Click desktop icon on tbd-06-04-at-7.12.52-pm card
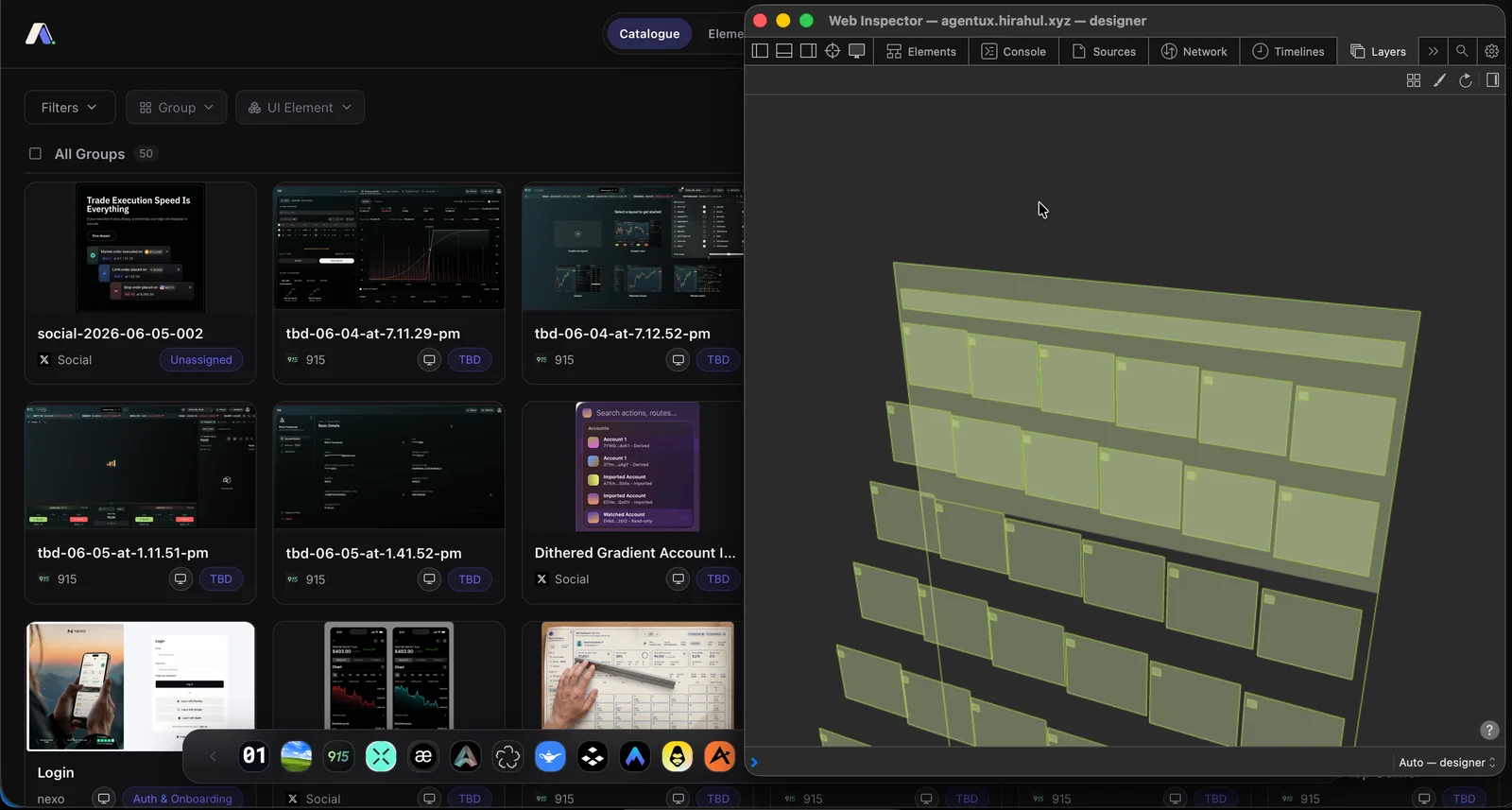This screenshot has height=810, width=1512. (678, 359)
